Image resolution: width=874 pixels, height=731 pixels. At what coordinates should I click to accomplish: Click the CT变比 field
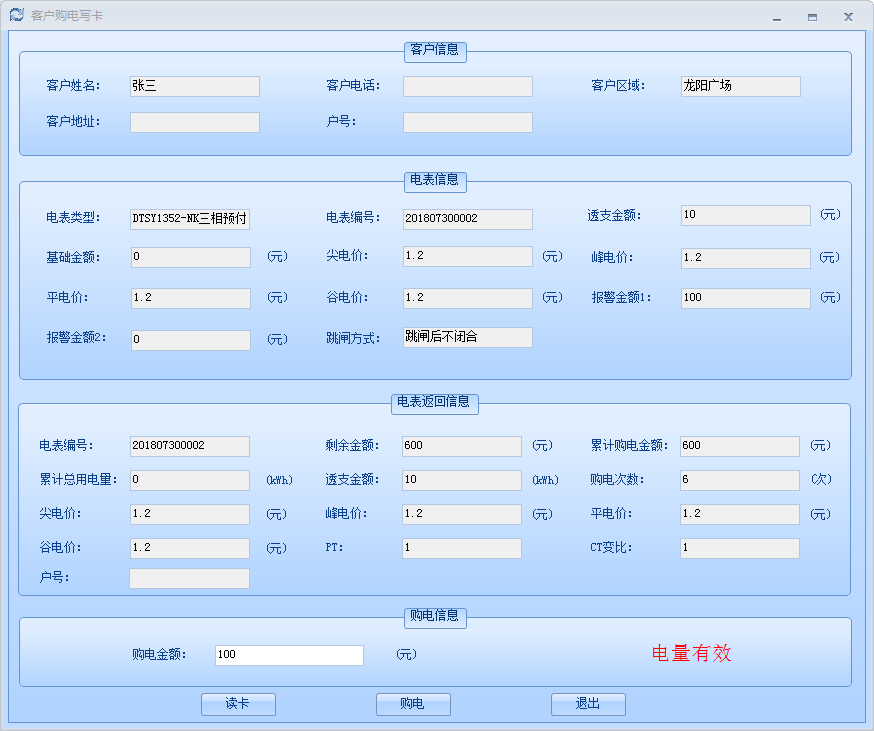tap(739, 548)
